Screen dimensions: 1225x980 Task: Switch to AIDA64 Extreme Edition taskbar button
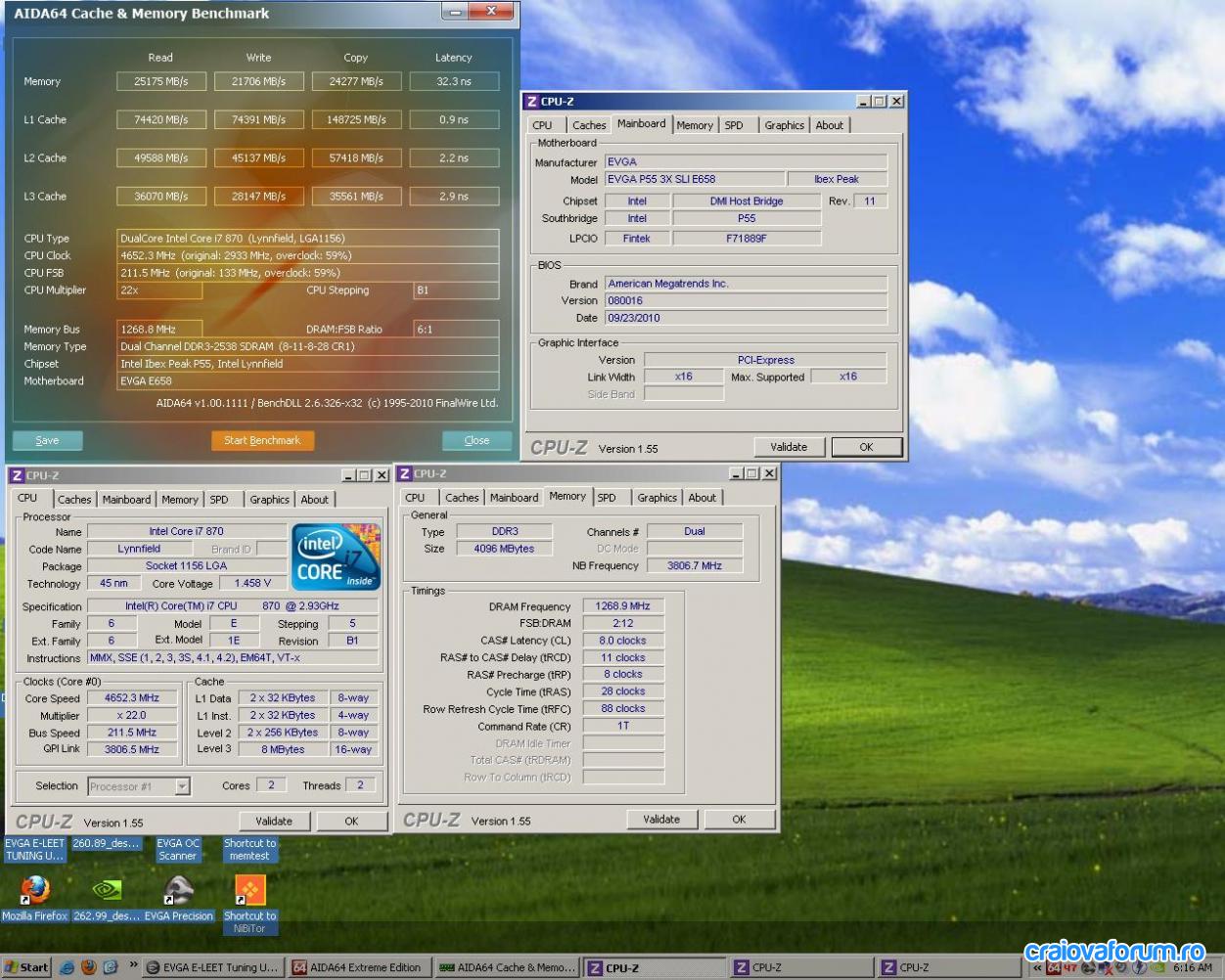pyautogui.click(x=359, y=967)
